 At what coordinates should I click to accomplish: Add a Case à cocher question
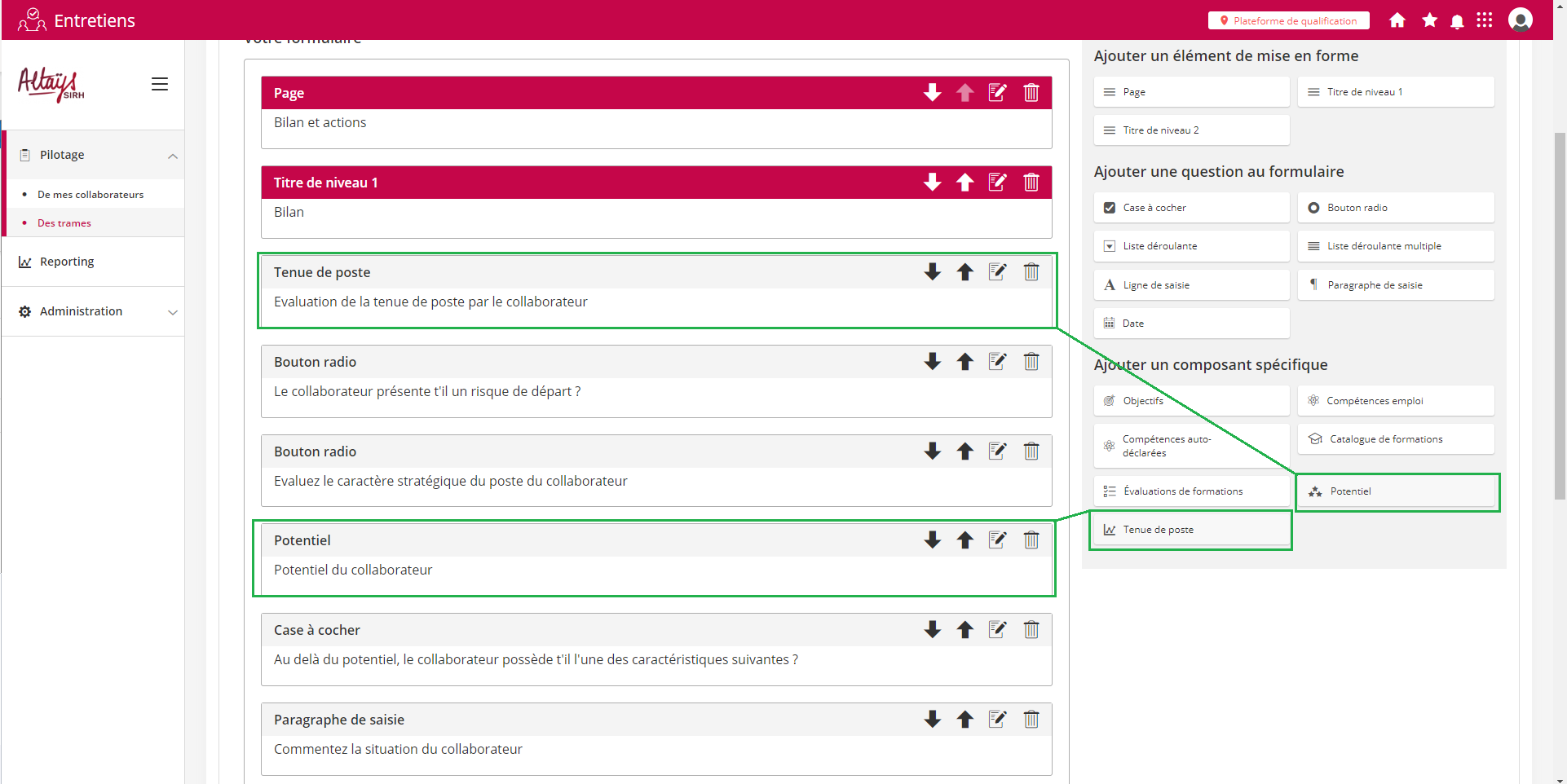pyautogui.click(x=1191, y=208)
